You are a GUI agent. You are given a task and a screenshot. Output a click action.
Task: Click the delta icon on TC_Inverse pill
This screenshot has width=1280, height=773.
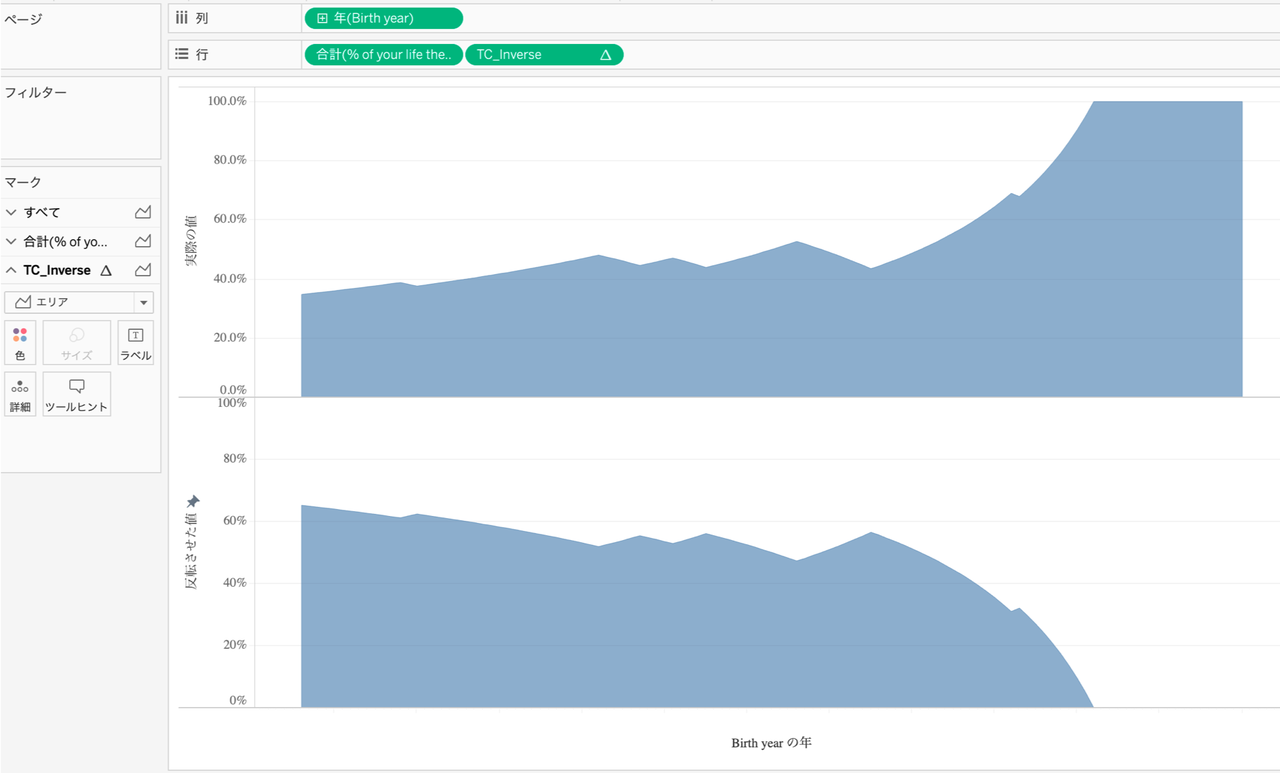pos(605,55)
